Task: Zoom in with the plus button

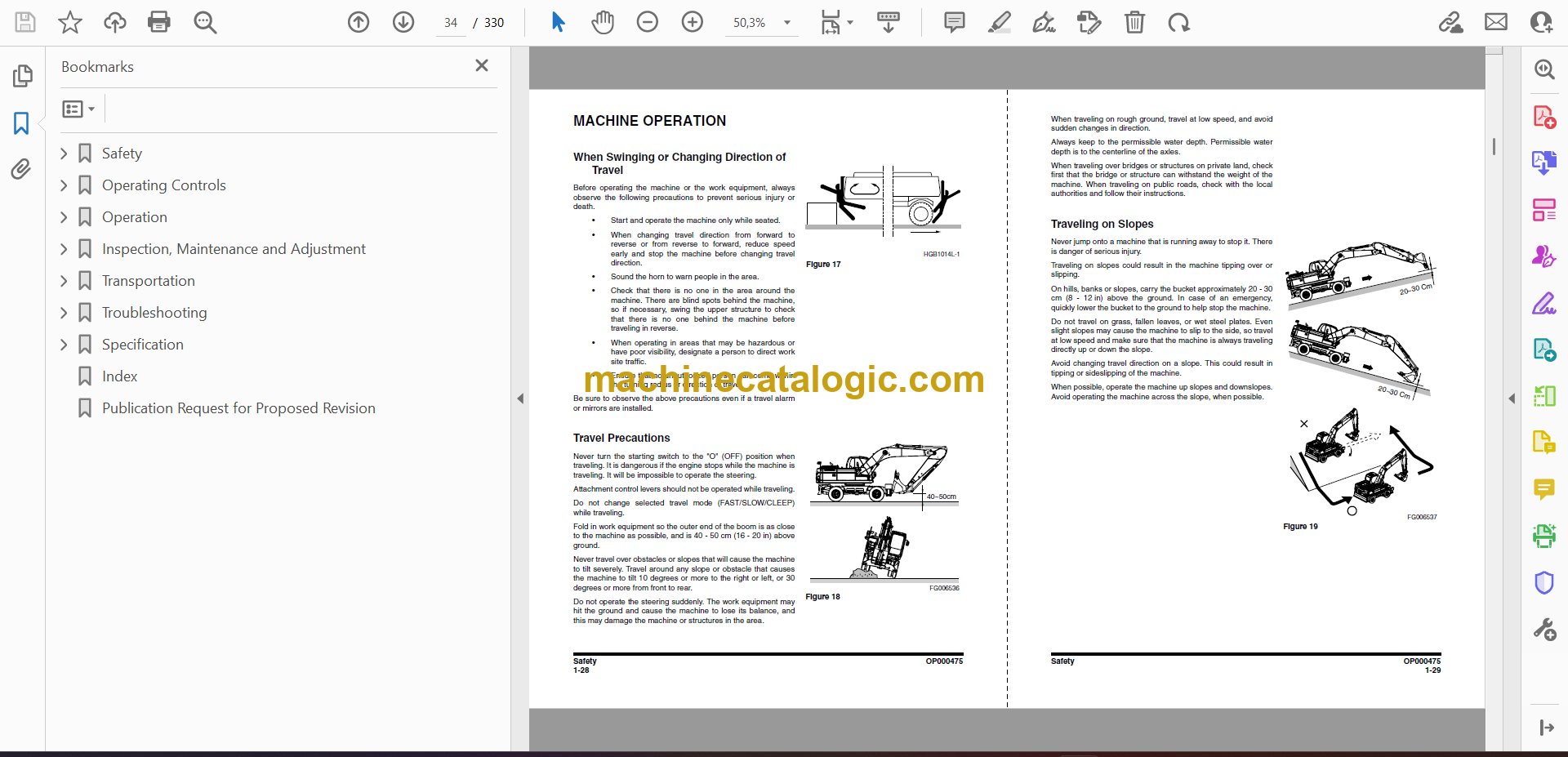Action: point(693,22)
